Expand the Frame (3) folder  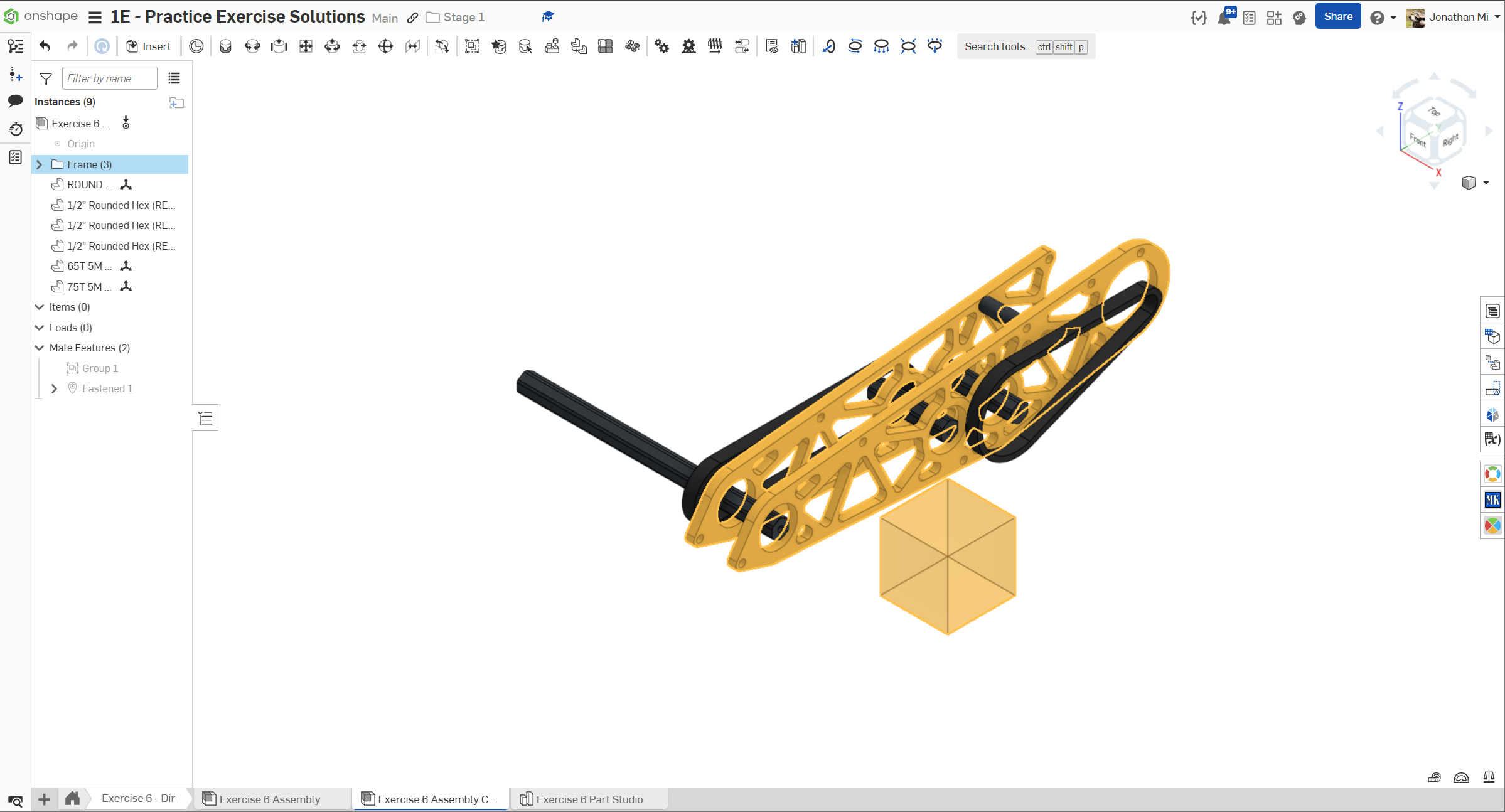[40, 164]
